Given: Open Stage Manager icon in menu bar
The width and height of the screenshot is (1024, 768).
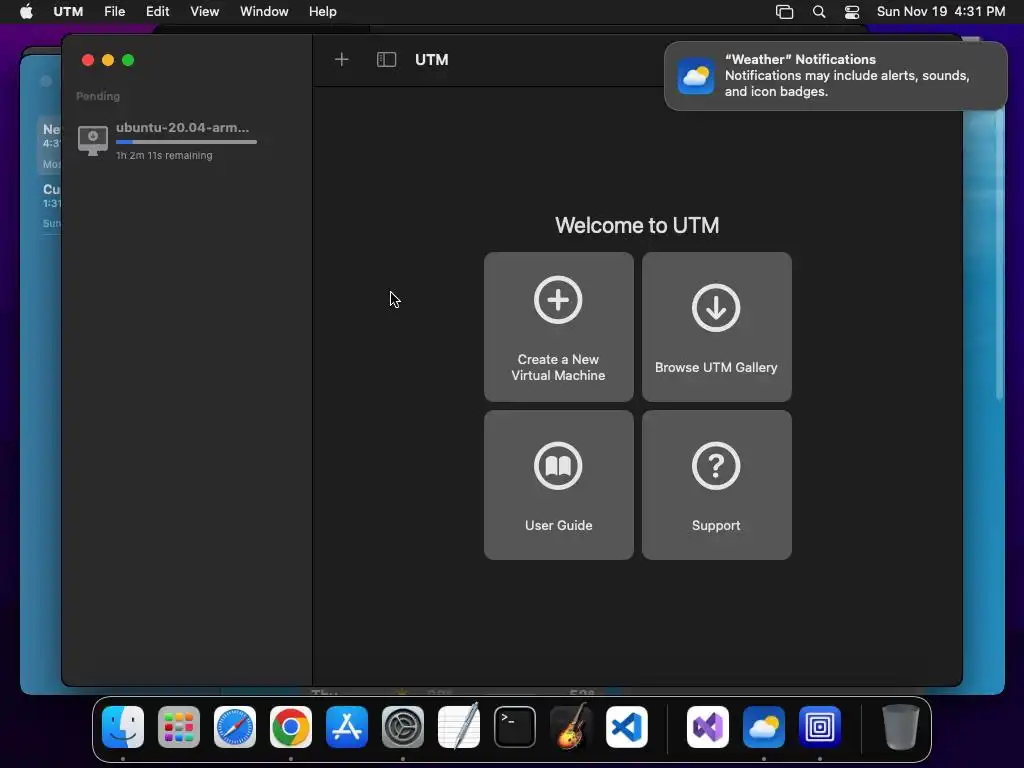Looking at the screenshot, I should (784, 11).
